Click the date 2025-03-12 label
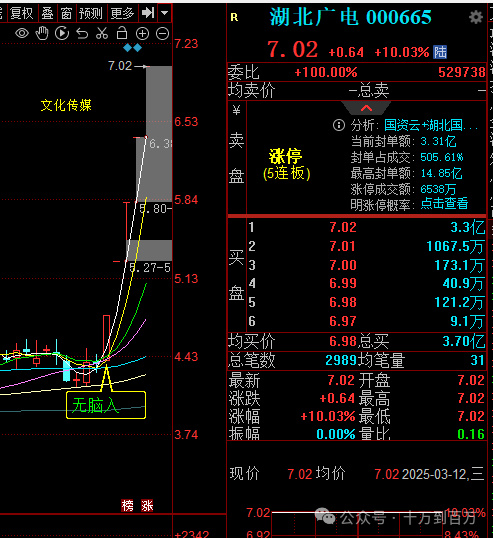The width and height of the screenshot is (493, 538). point(434,475)
